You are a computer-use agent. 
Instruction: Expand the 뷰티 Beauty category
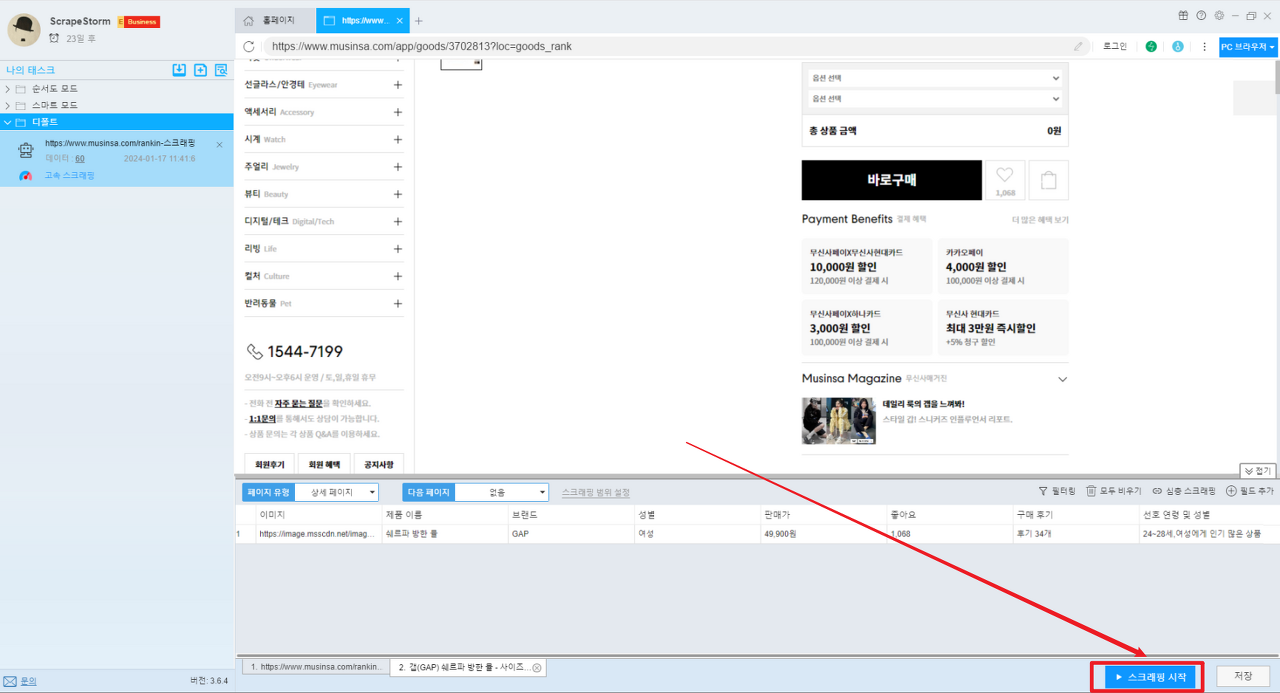(x=398, y=194)
